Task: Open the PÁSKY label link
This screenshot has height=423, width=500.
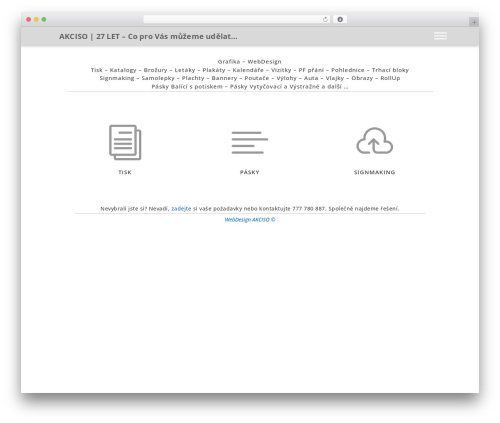Action: pyautogui.click(x=250, y=172)
